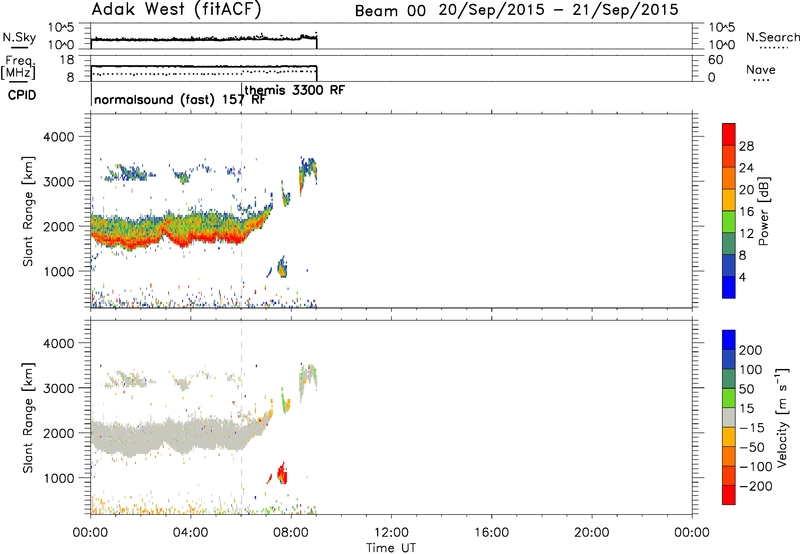Click the dark blue bottom segment of Power colorbar
This screenshot has height=554, width=800.
[x=729, y=287]
